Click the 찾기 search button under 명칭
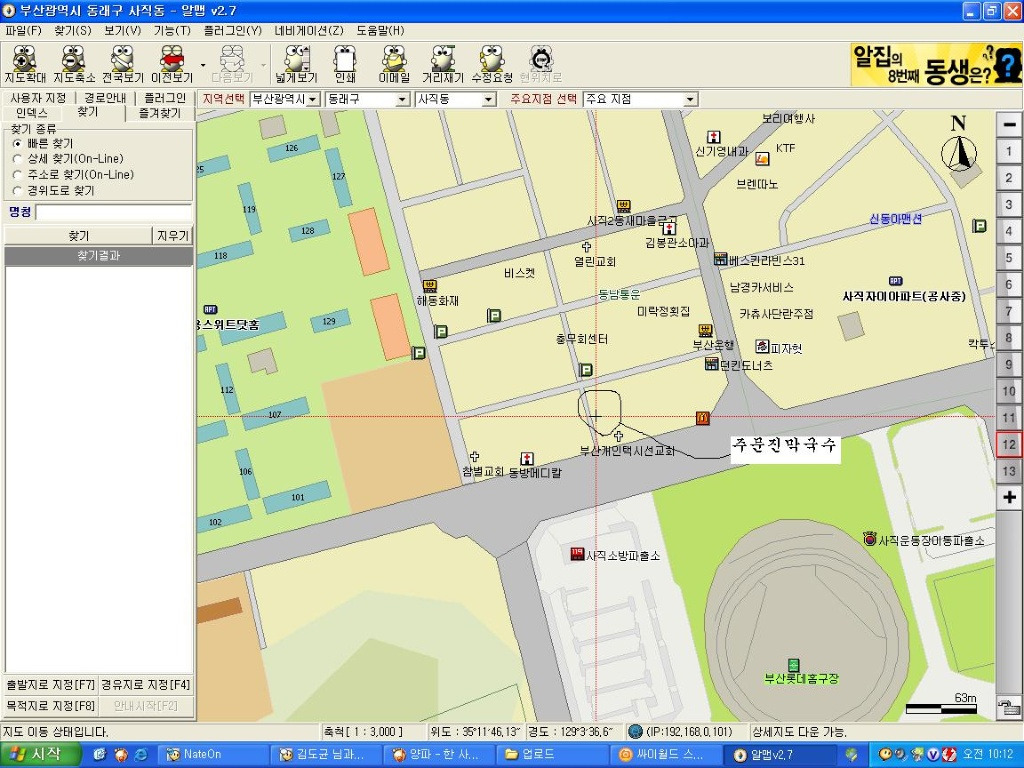 point(78,235)
